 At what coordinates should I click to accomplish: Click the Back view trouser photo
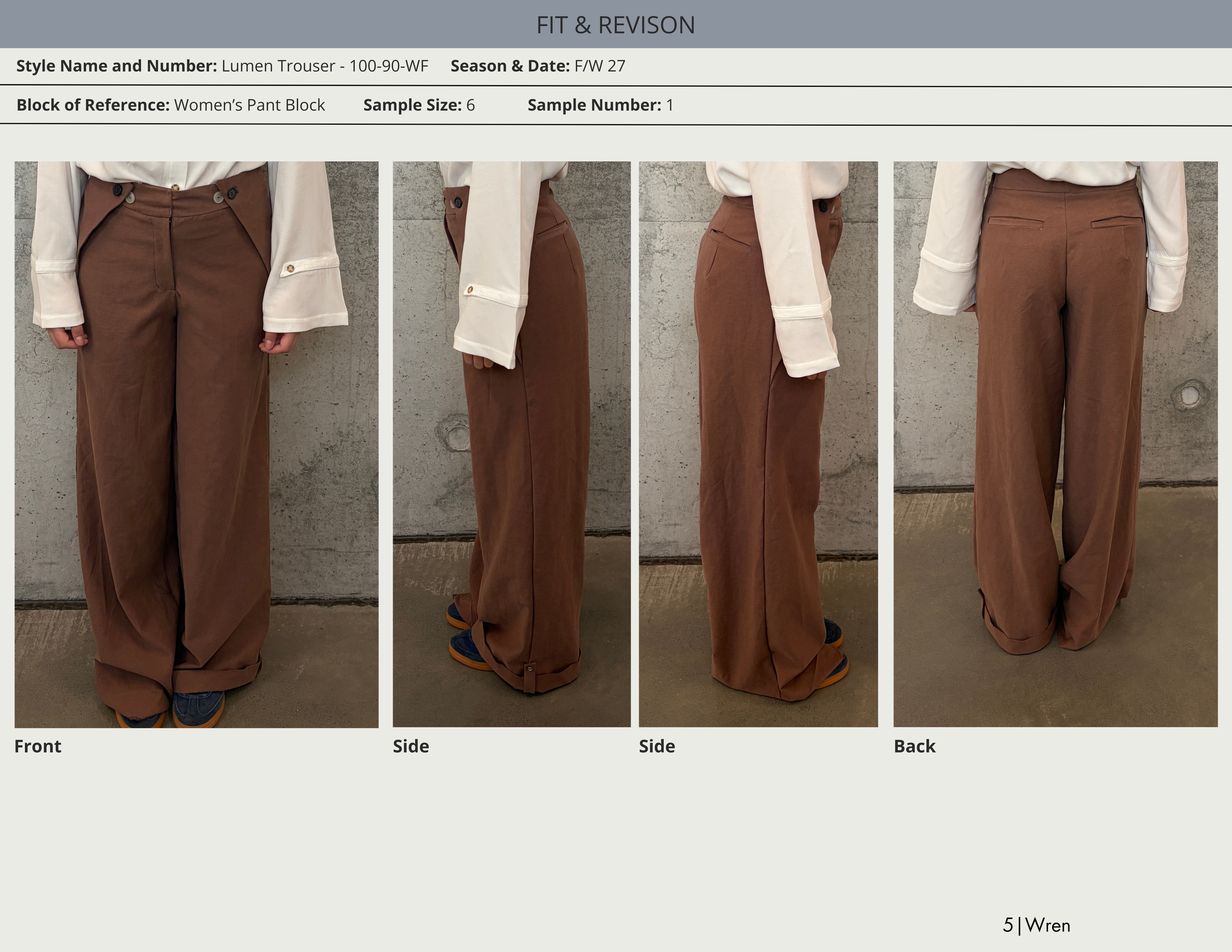(x=1056, y=444)
